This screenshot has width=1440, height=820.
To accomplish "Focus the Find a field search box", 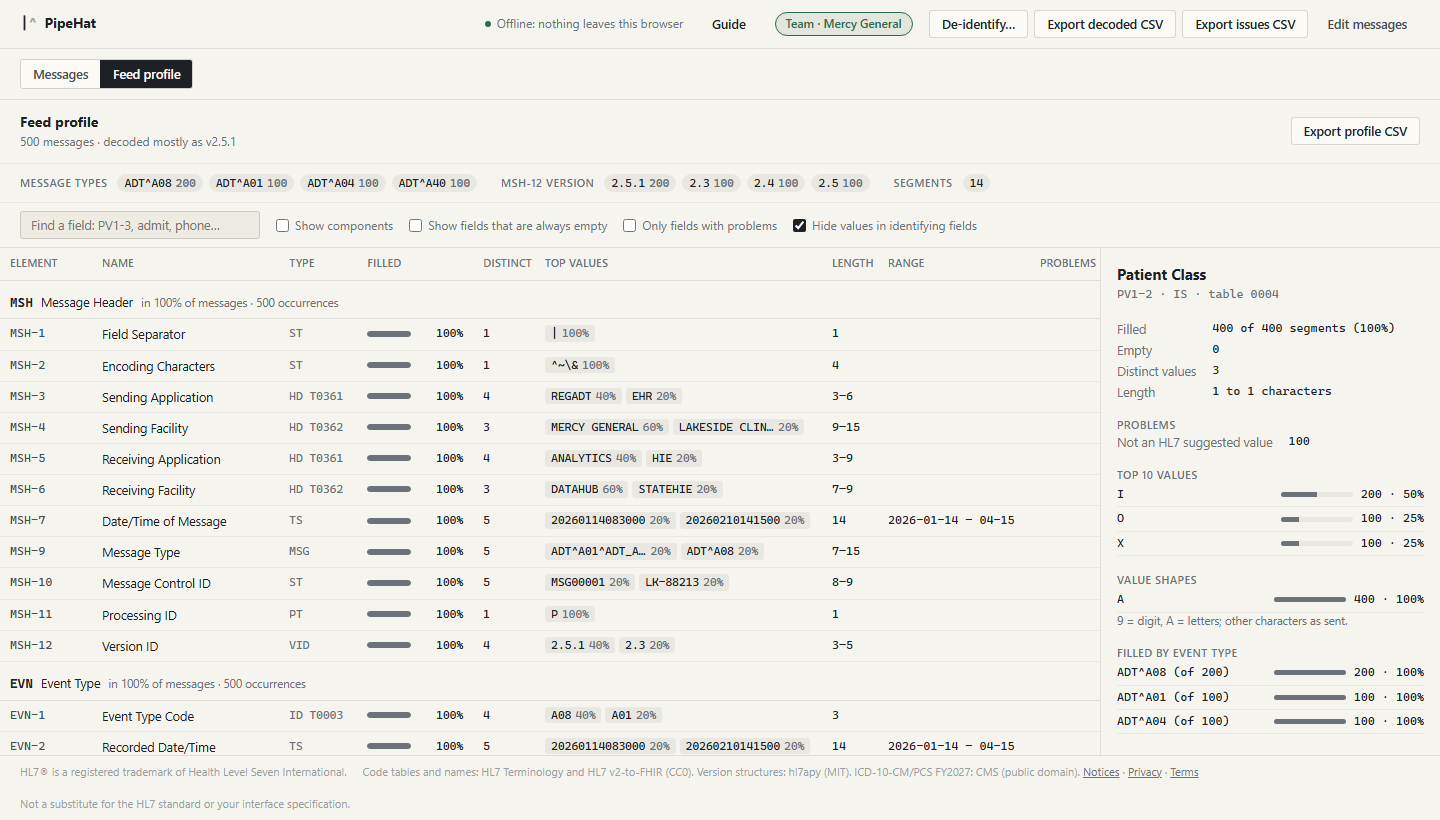I will 140,225.
